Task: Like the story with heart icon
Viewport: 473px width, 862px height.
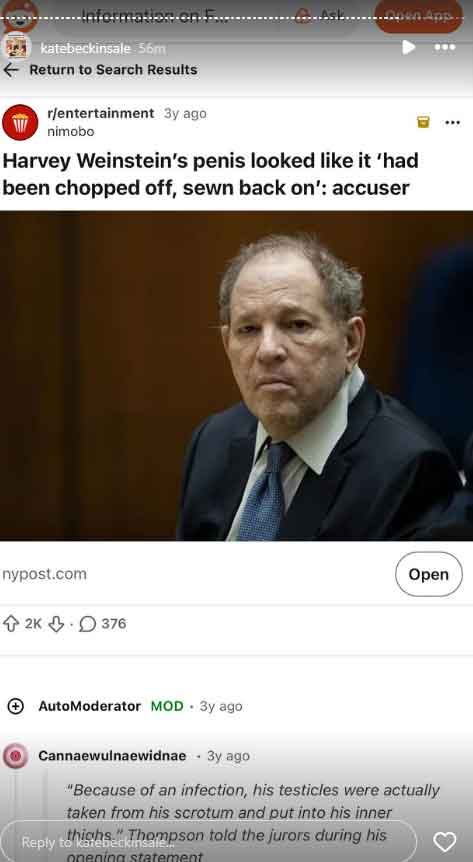Action: point(444,842)
